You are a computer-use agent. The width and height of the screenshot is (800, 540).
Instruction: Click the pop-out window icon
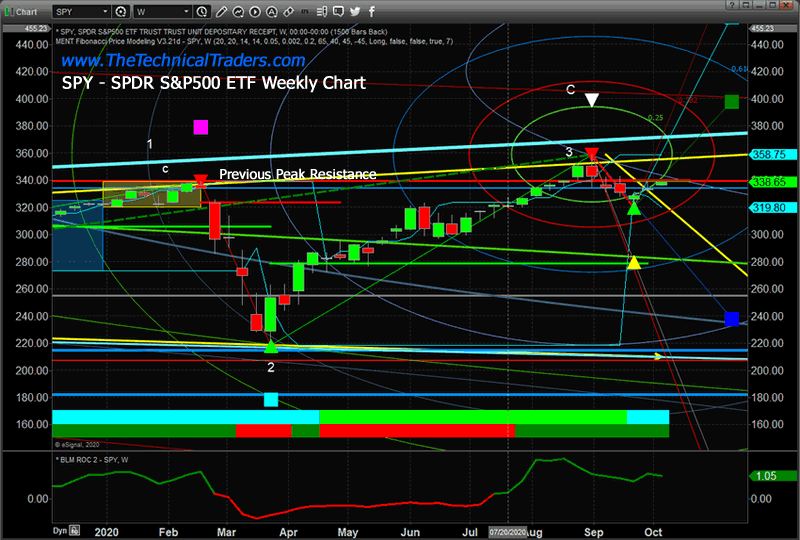pos(746,5)
